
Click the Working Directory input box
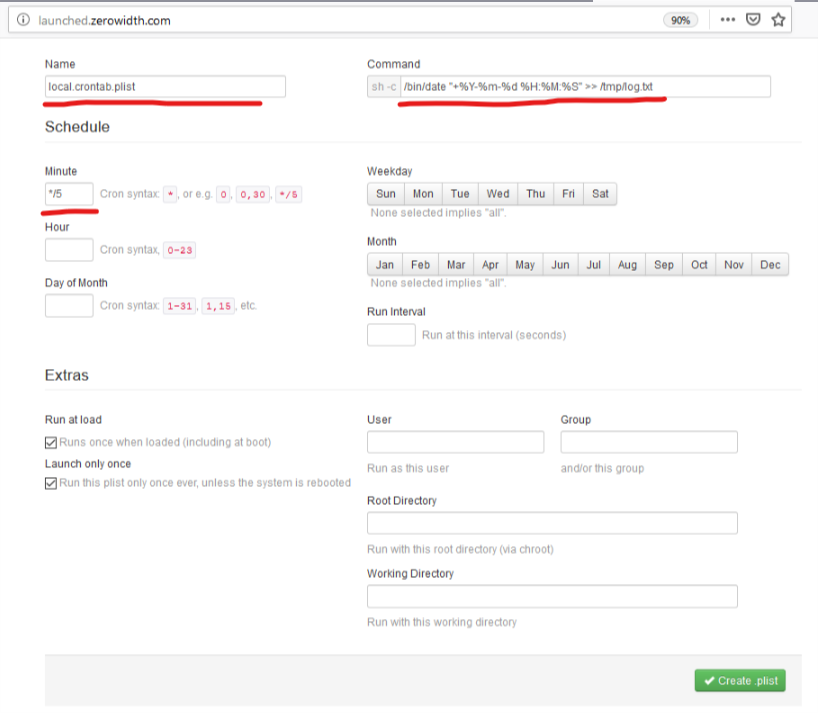click(x=552, y=597)
